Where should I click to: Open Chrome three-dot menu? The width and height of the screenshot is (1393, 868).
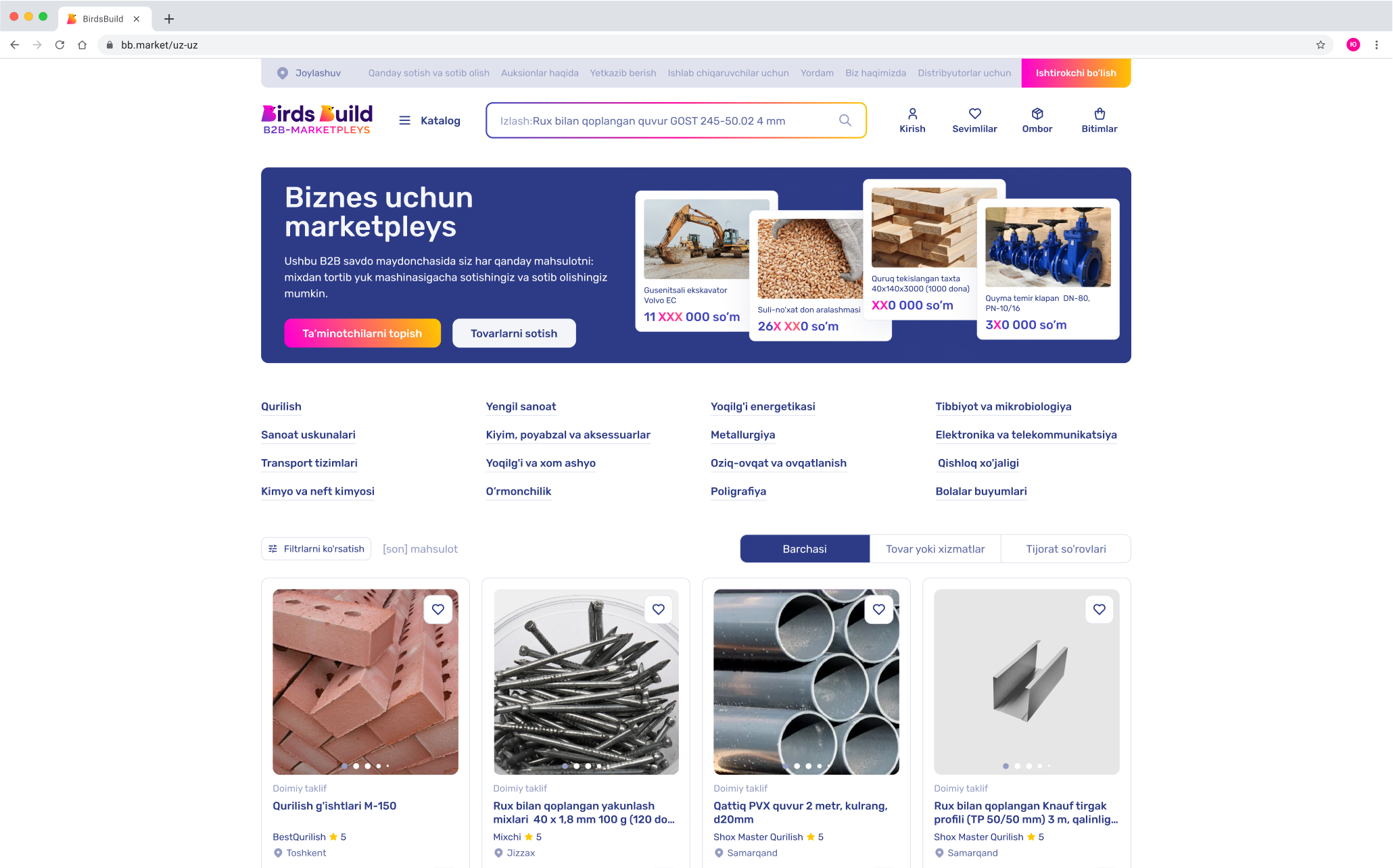click(x=1376, y=45)
